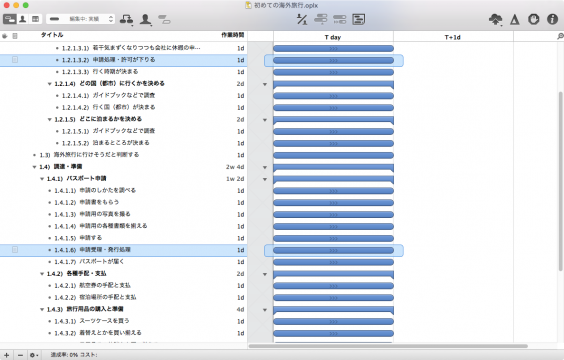Add a task with the plus button
The image size is (564, 360).
pos(6,355)
